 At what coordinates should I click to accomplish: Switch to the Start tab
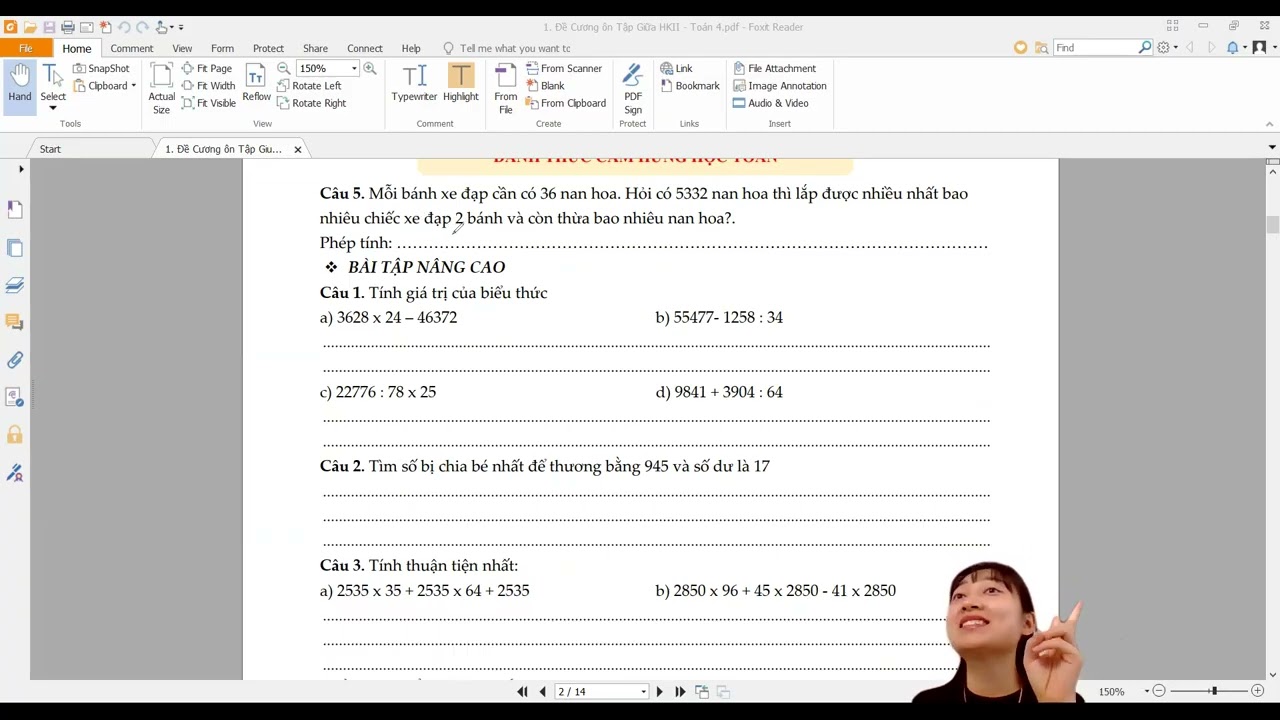50,149
